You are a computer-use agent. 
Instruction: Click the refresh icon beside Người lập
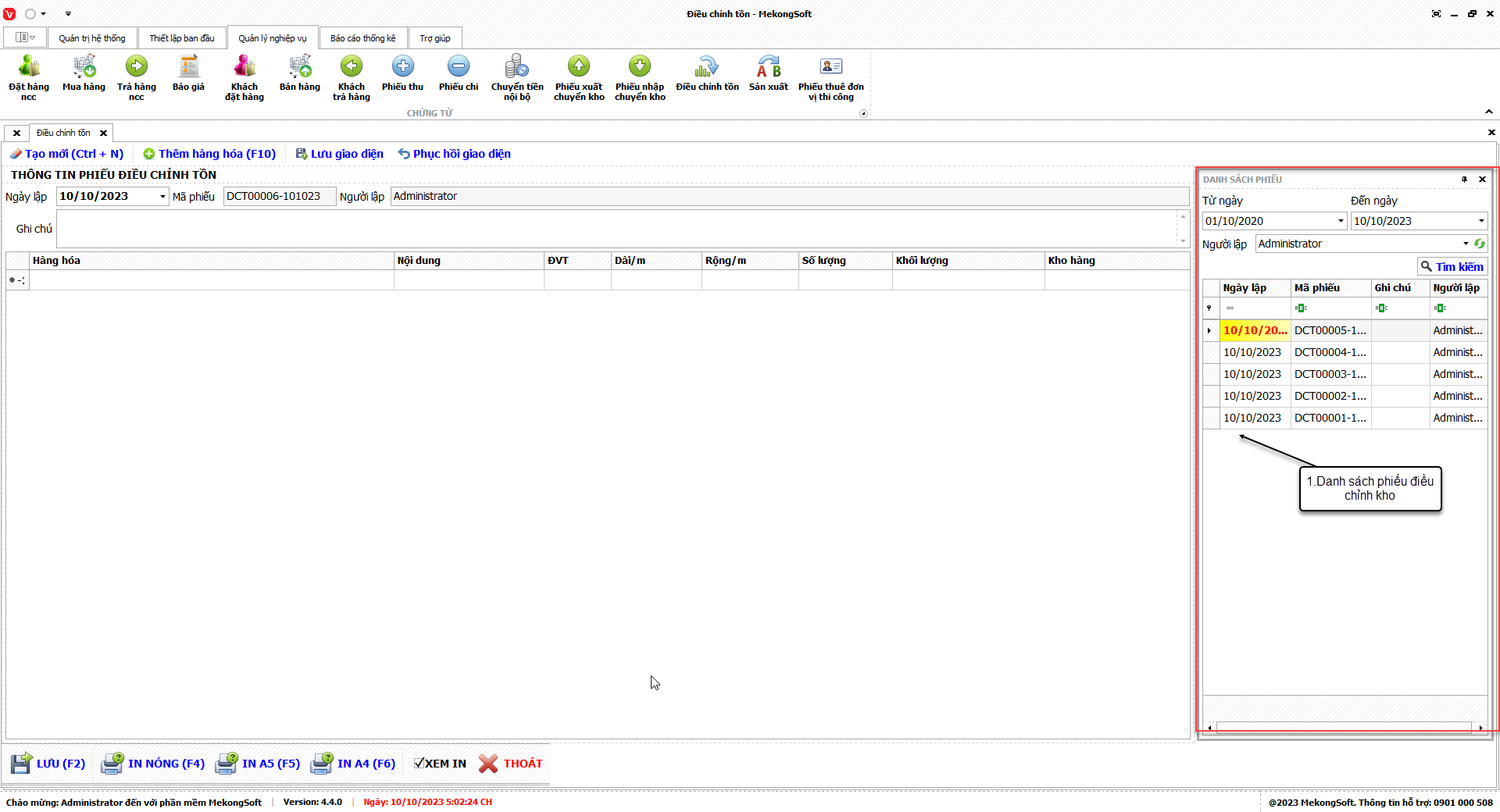click(1479, 244)
